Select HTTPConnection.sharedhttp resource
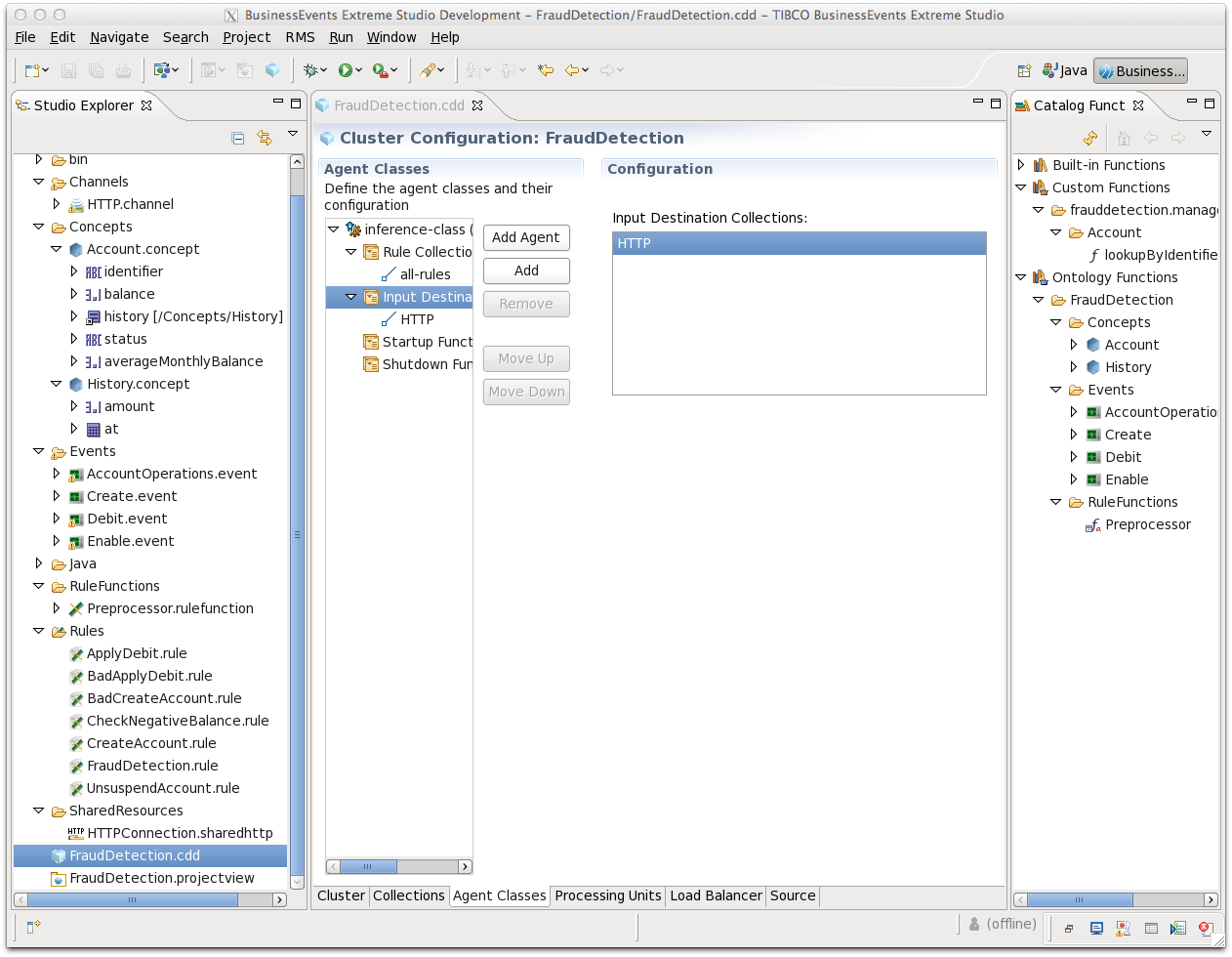1232x957 pixels. (171, 833)
